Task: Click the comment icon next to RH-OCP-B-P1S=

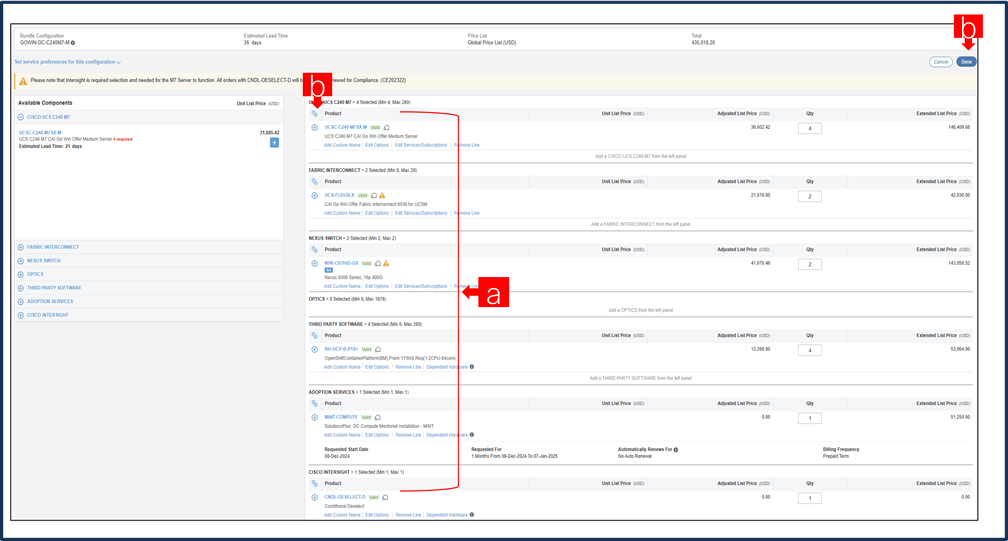Action: pos(378,350)
